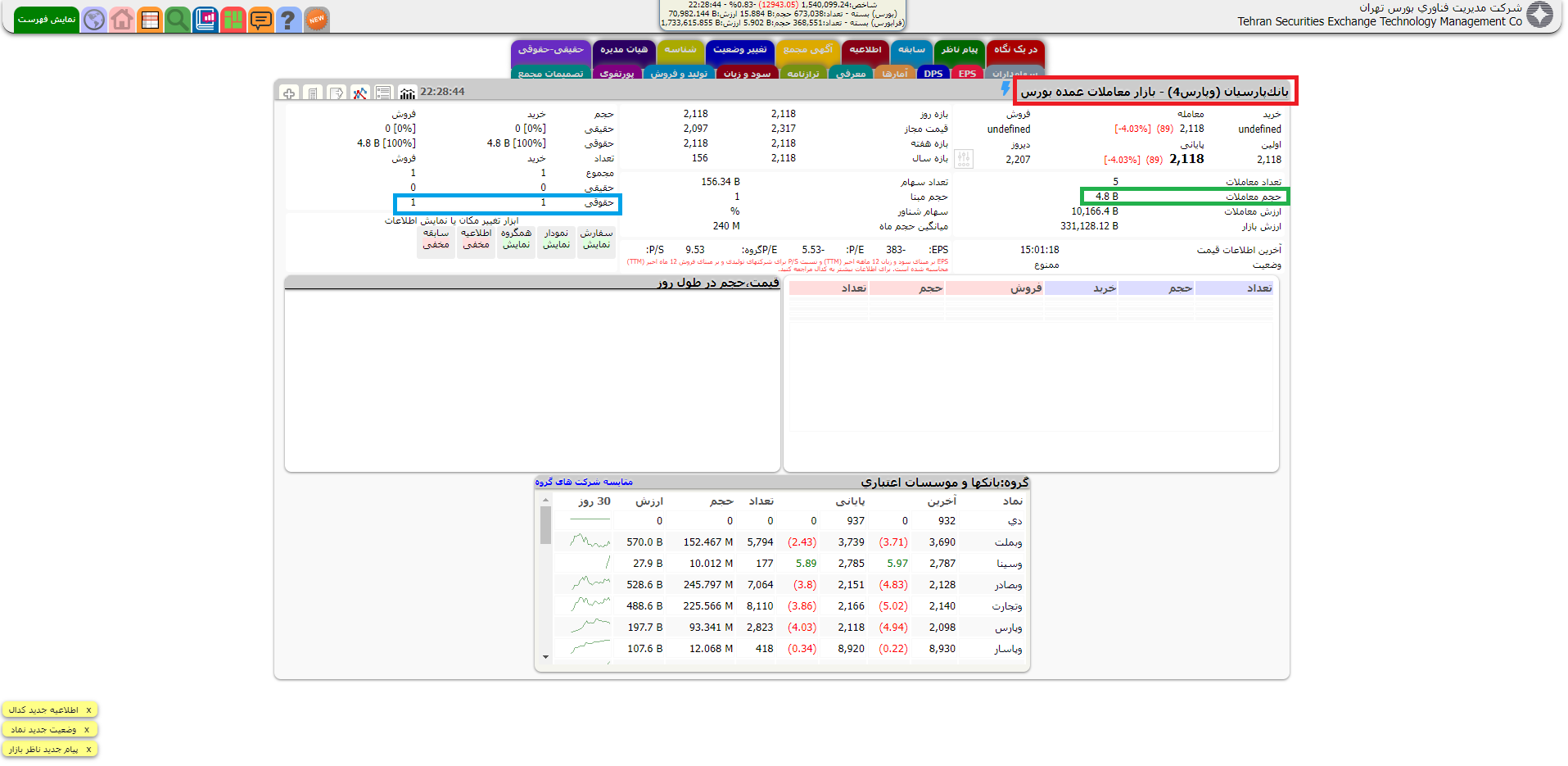Open the معرفی tab

point(851,74)
